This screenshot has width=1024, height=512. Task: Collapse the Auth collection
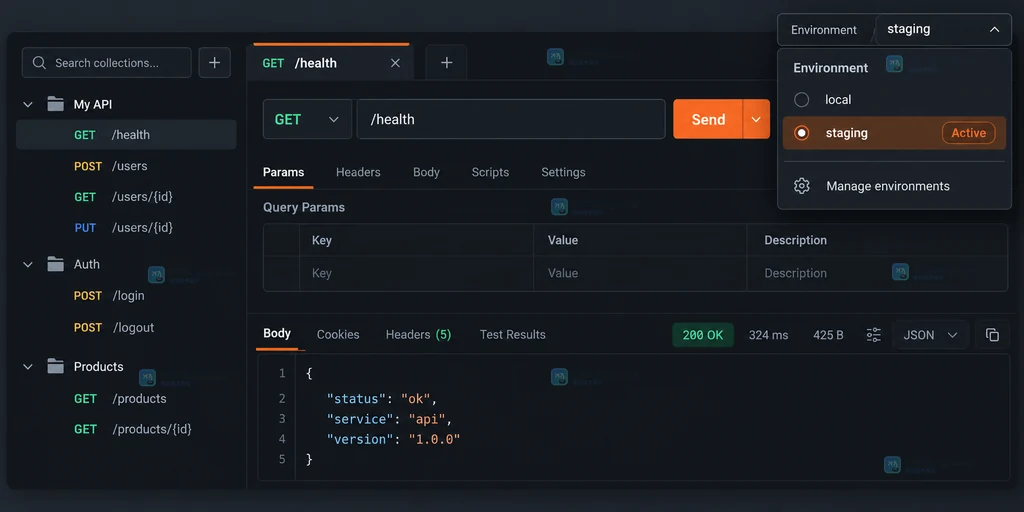click(x=28, y=264)
